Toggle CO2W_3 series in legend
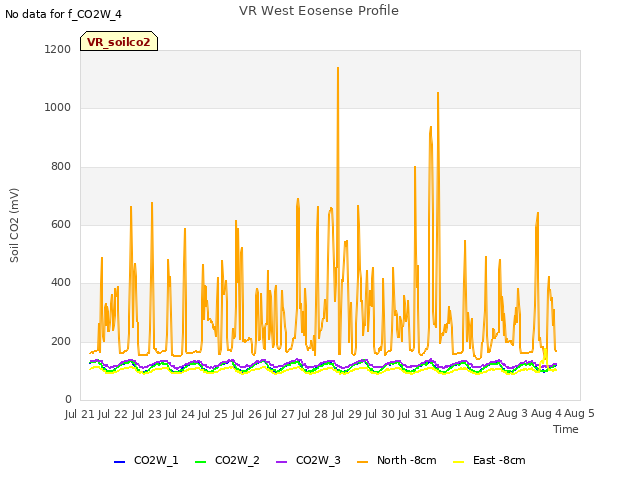This screenshot has width=640, height=480. (x=308, y=461)
